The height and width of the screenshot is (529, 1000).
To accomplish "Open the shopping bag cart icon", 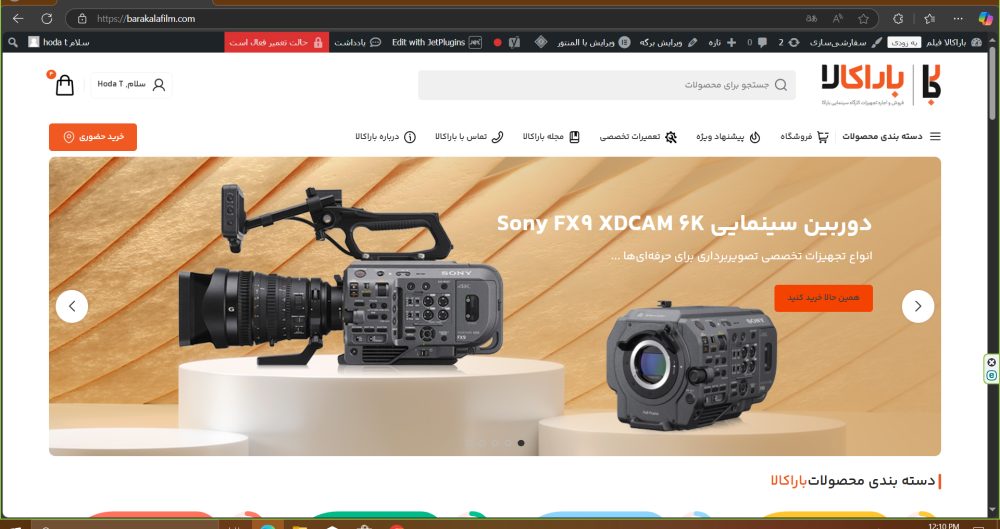I will 64,84.
